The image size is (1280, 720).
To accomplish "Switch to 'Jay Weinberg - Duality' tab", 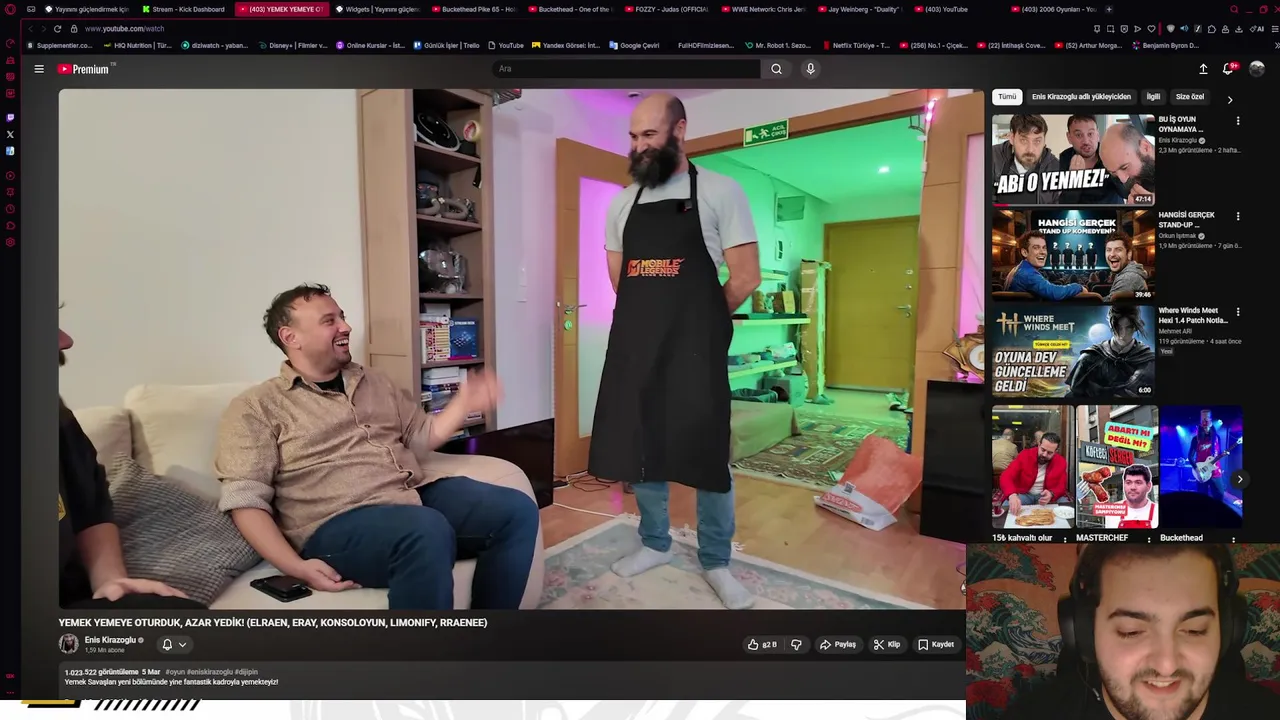I will (862, 9).
